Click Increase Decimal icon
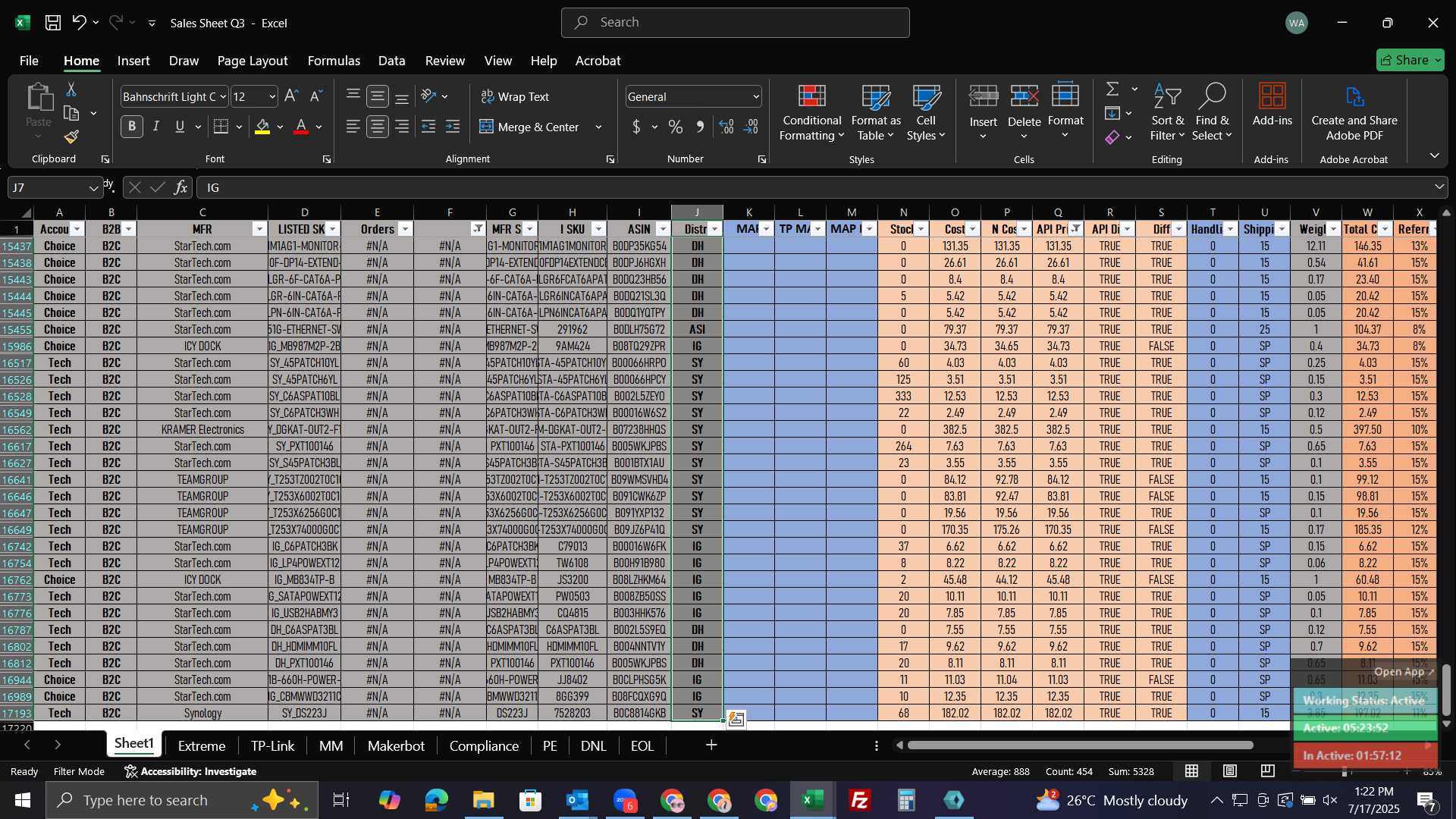This screenshot has height=819, width=1456. 726,127
